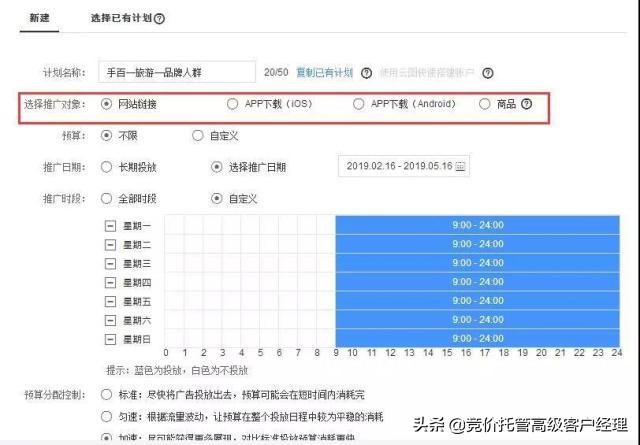This screenshot has width=640, height=445.
Task: Click 星期二 blue 9:00 - 24:00 block
Action: coord(478,244)
